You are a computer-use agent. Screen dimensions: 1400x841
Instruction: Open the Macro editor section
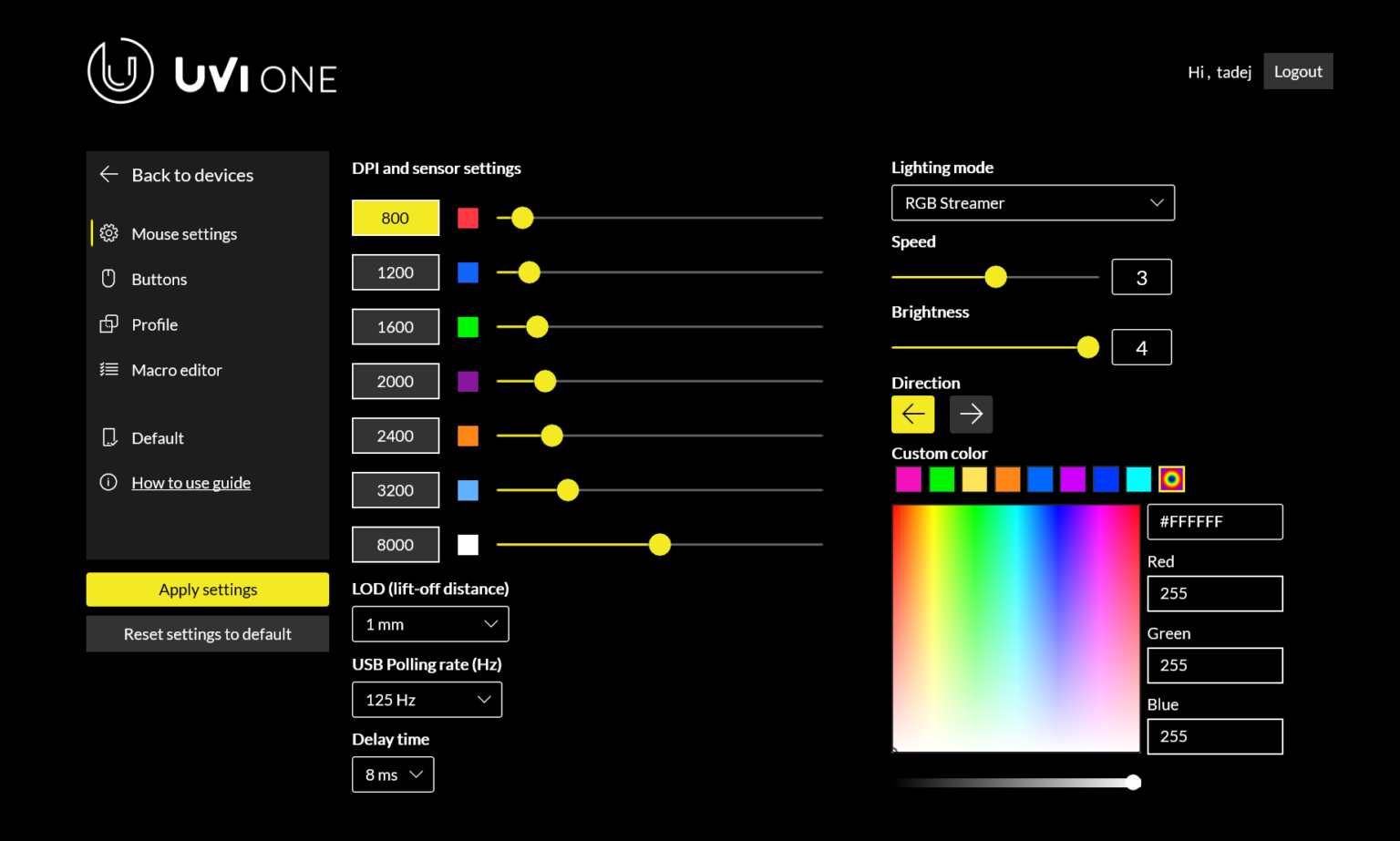[177, 370]
